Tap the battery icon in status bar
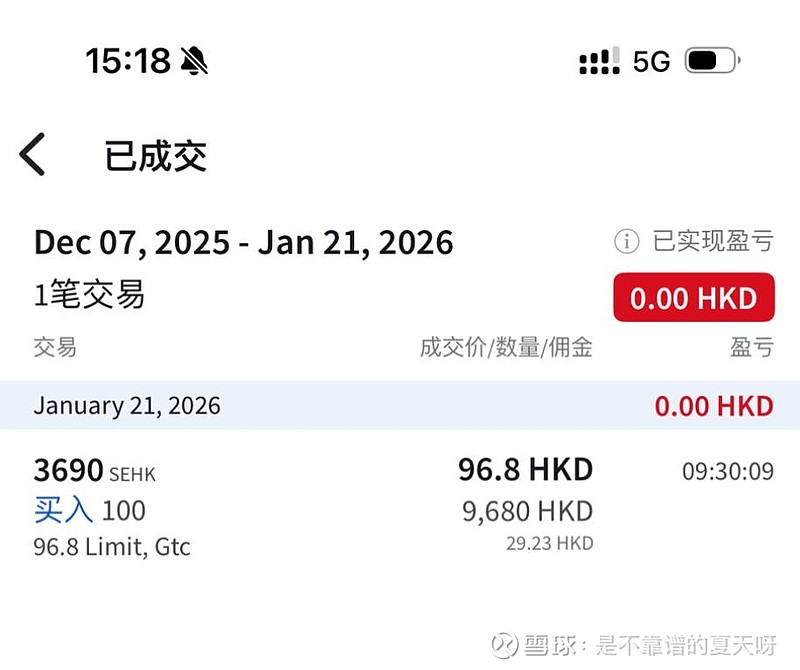Screen dimensions: 800x670 point(711,62)
